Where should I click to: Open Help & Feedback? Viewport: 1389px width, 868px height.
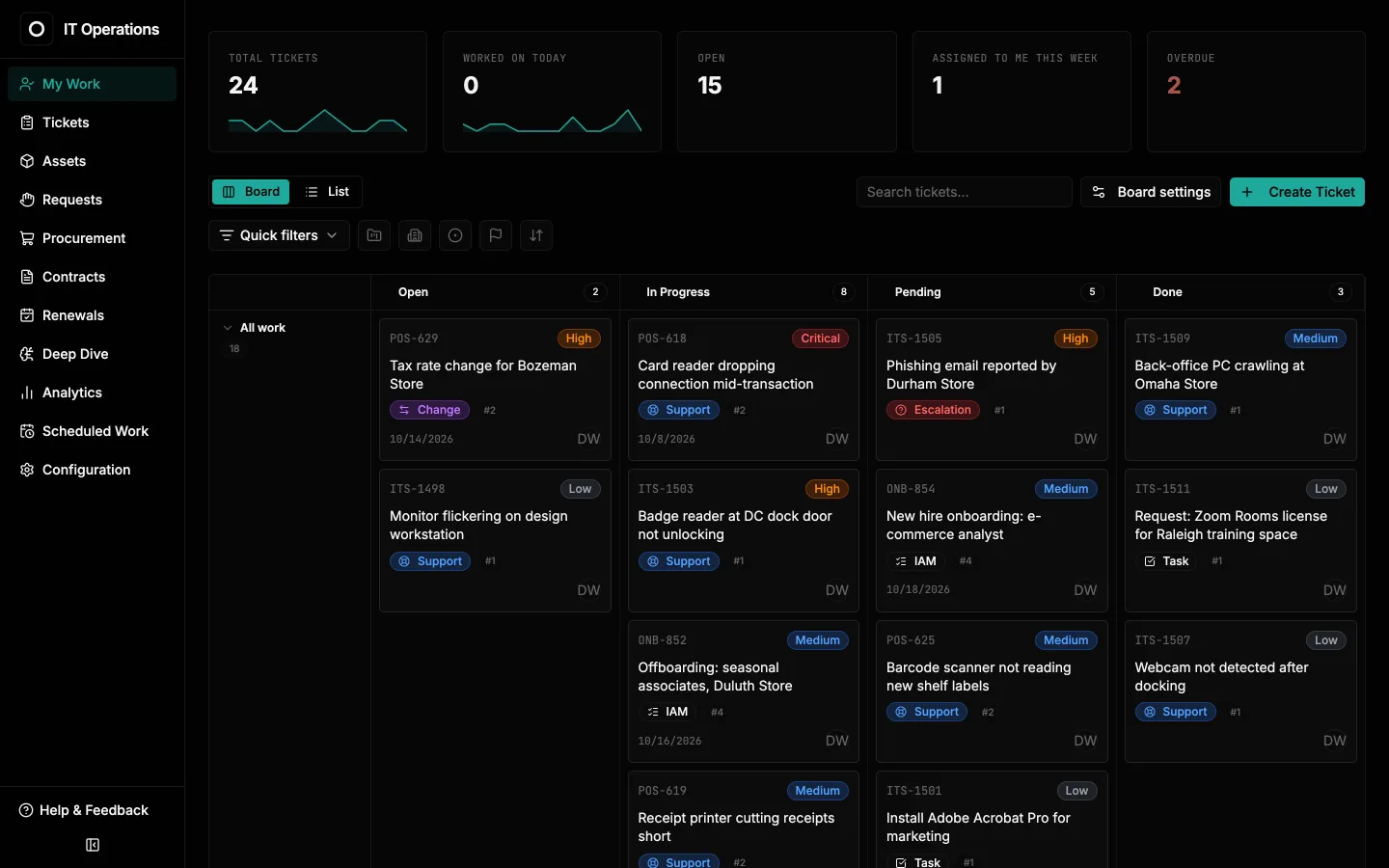pos(84,810)
